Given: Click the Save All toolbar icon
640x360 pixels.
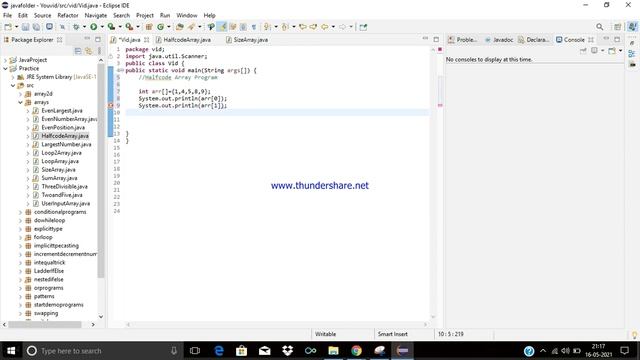Looking at the screenshot, I should [36, 27].
